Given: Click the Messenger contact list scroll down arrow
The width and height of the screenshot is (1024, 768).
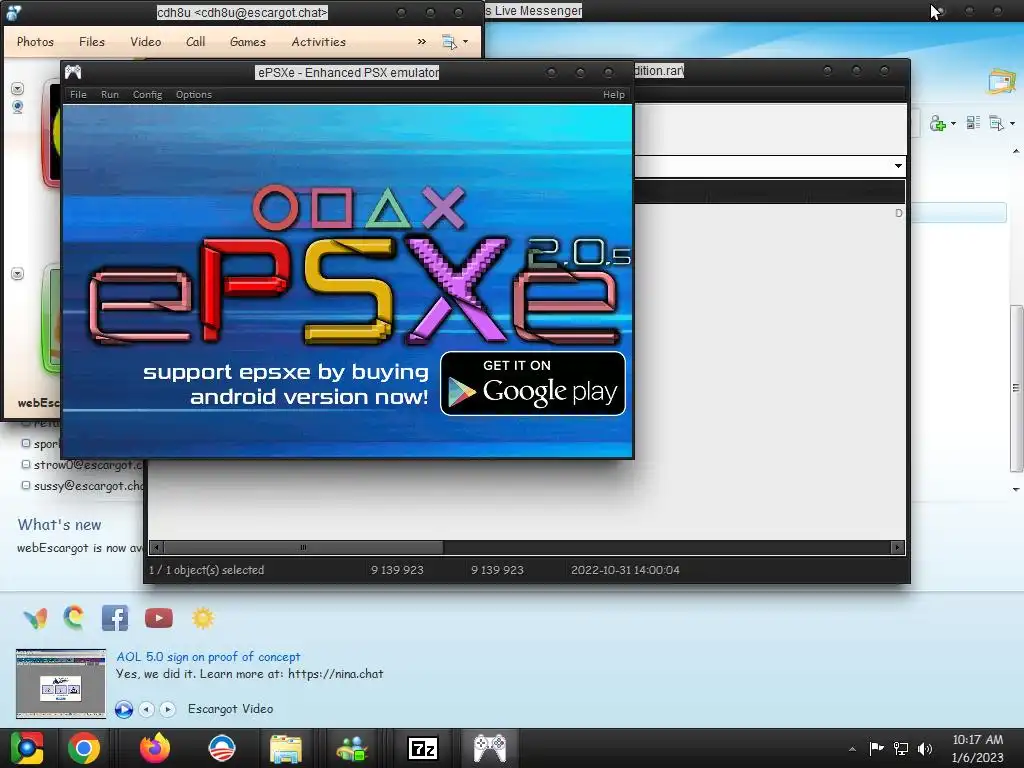Looking at the screenshot, I should pyautogui.click(x=1016, y=489).
